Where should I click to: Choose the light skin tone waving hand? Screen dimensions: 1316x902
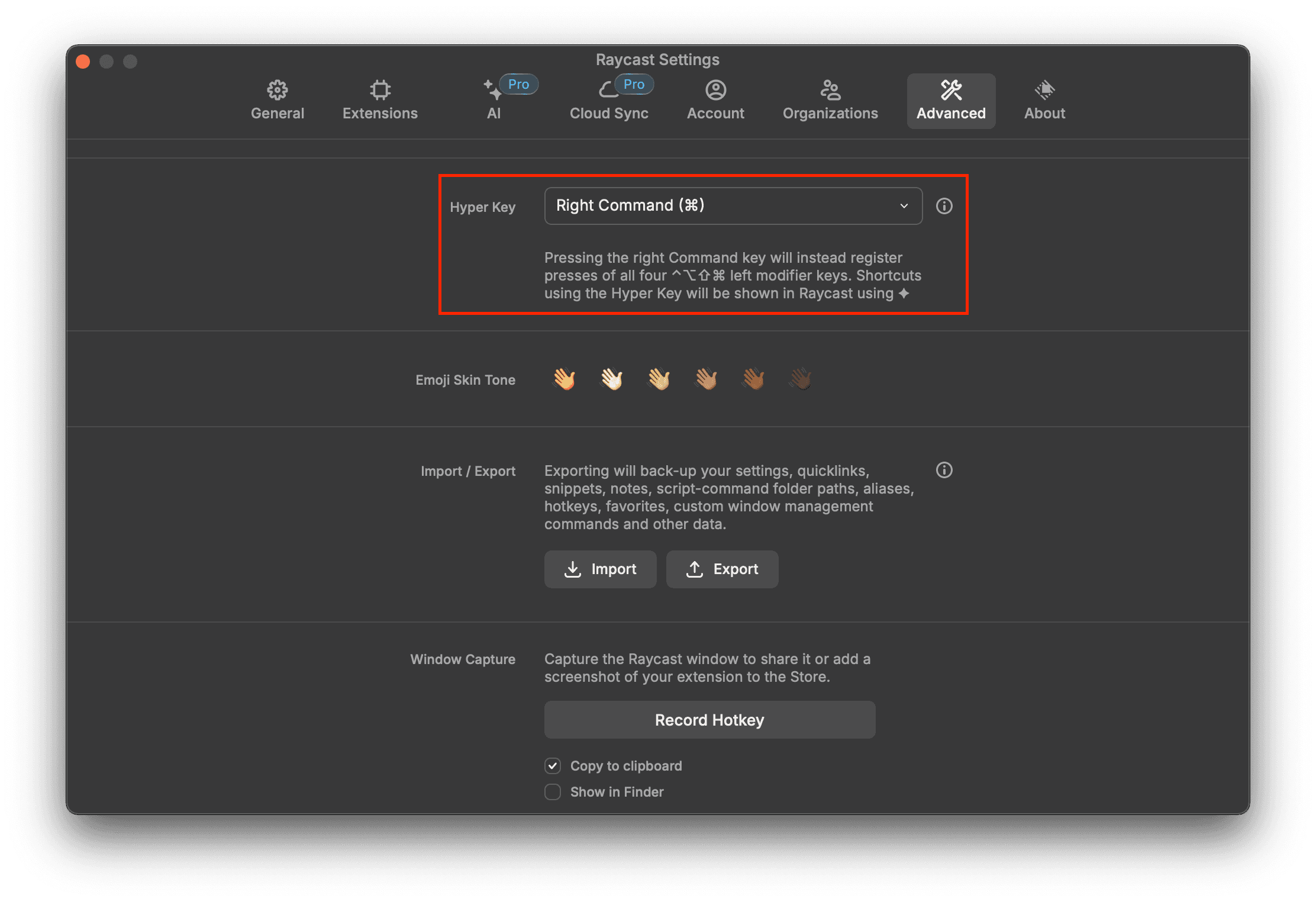coord(611,379)
